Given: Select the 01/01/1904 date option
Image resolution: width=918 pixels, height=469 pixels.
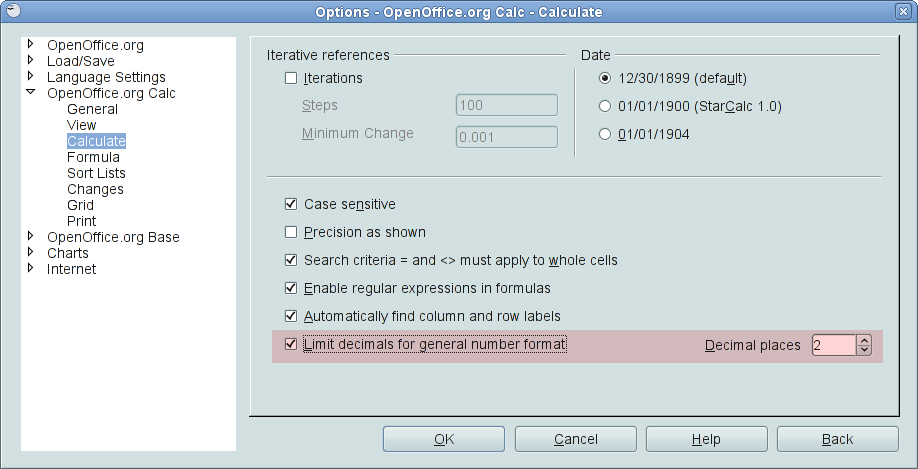Looking at the screenshot, I should click(604, 134).
